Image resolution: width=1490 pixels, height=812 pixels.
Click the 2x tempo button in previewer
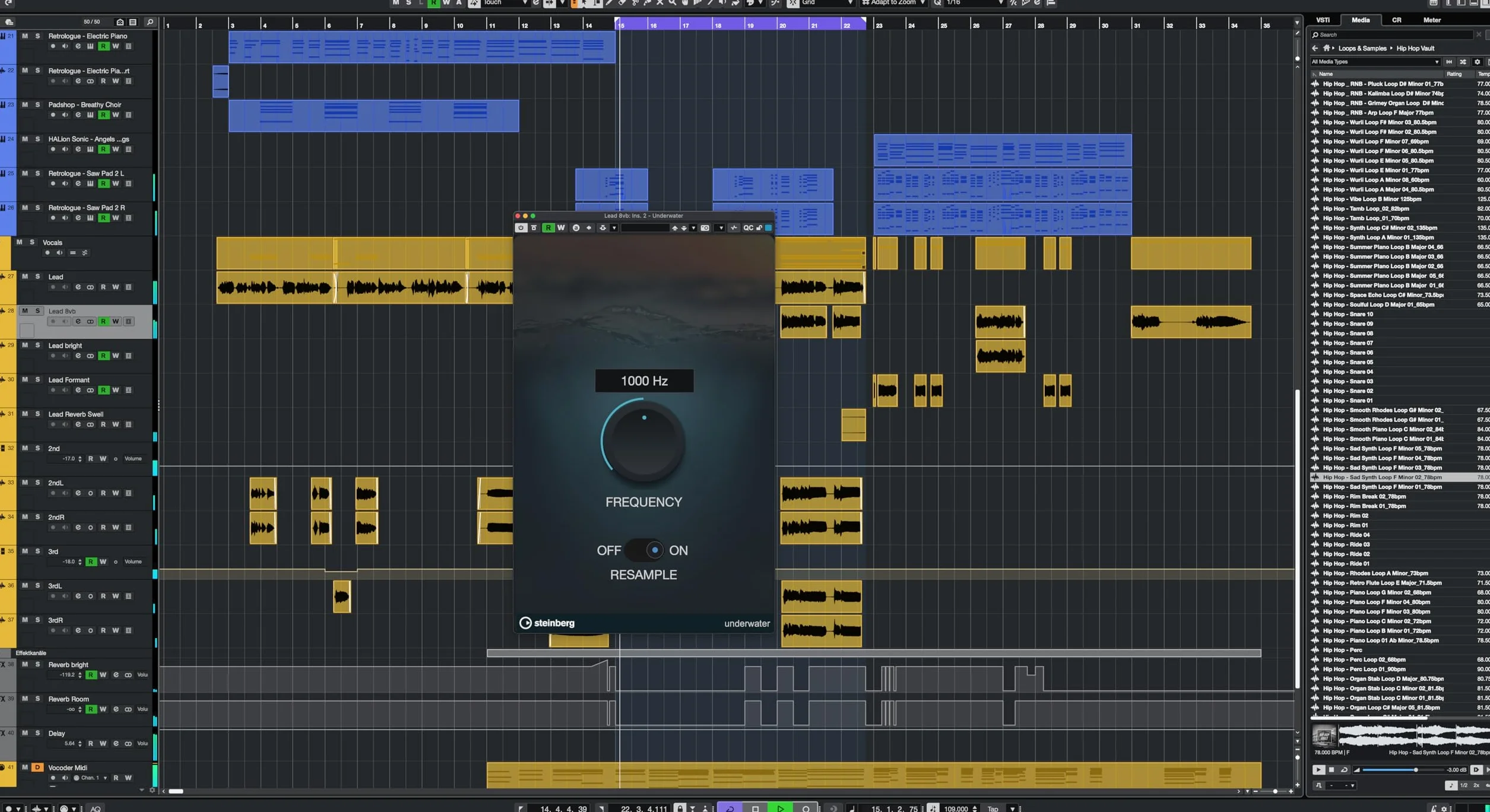pyautogui.click(x=1476, y=786)
